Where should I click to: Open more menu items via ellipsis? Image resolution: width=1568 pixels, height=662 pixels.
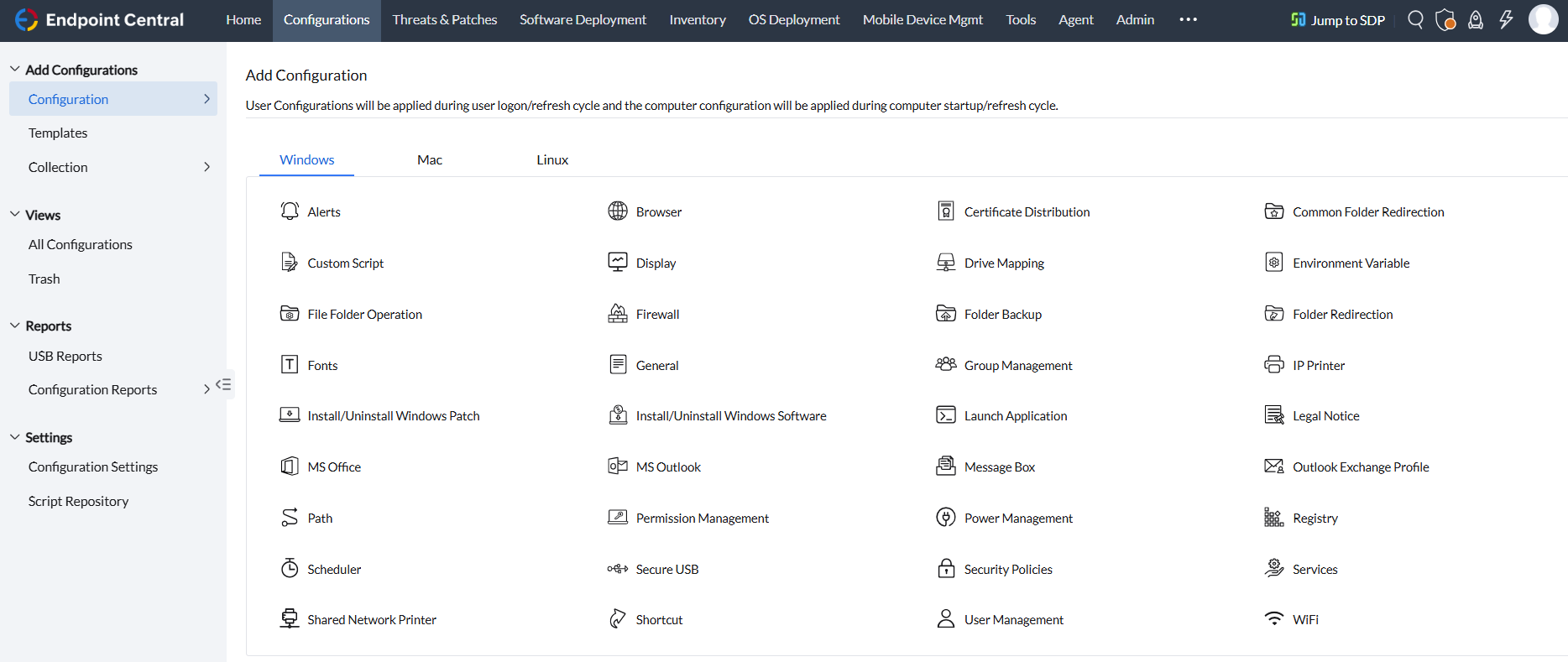point(1188,19)
